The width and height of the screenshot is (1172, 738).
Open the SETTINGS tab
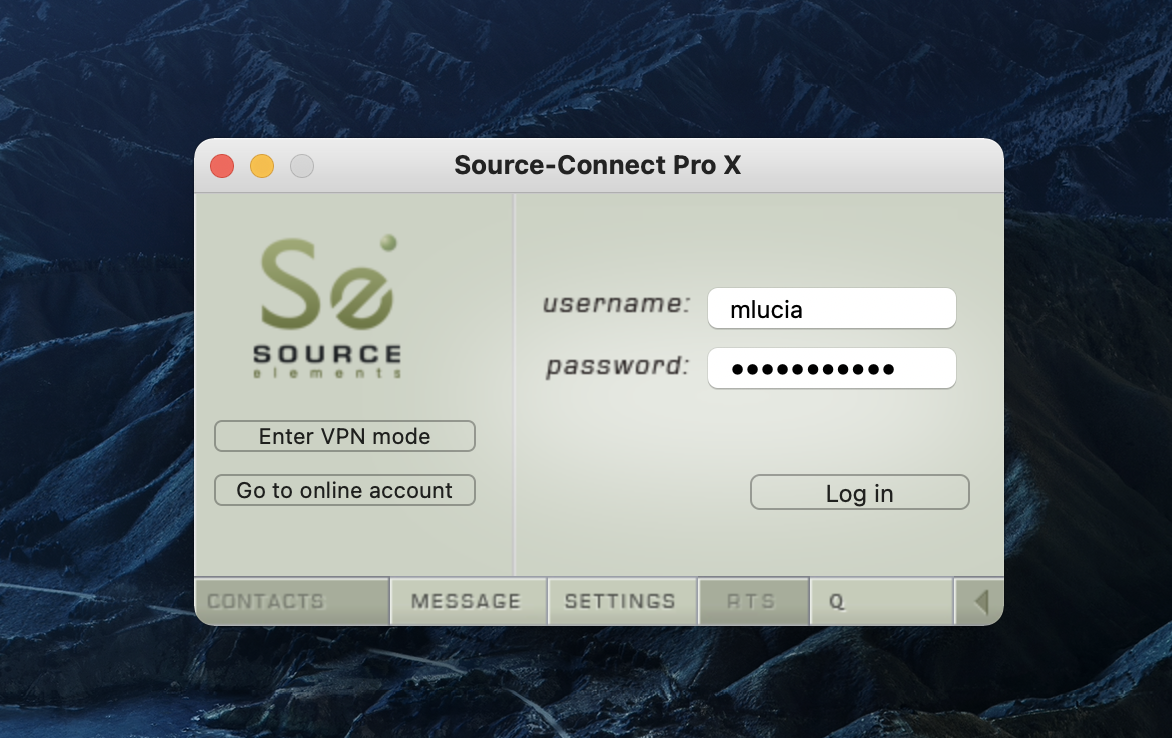coord(620,601)
